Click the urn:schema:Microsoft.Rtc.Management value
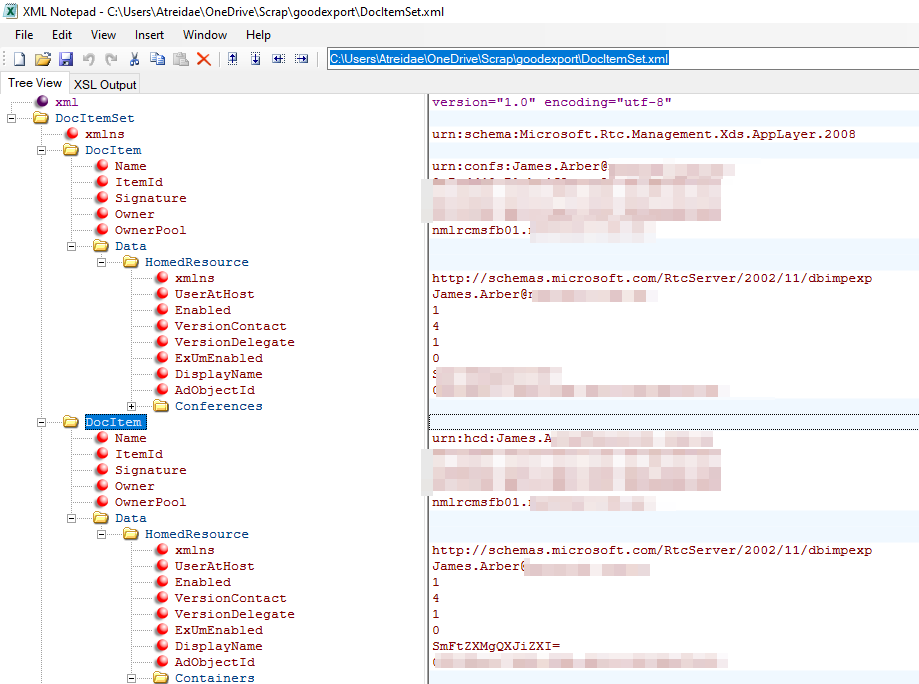This screenshot has width=919, height=684. 644,134
